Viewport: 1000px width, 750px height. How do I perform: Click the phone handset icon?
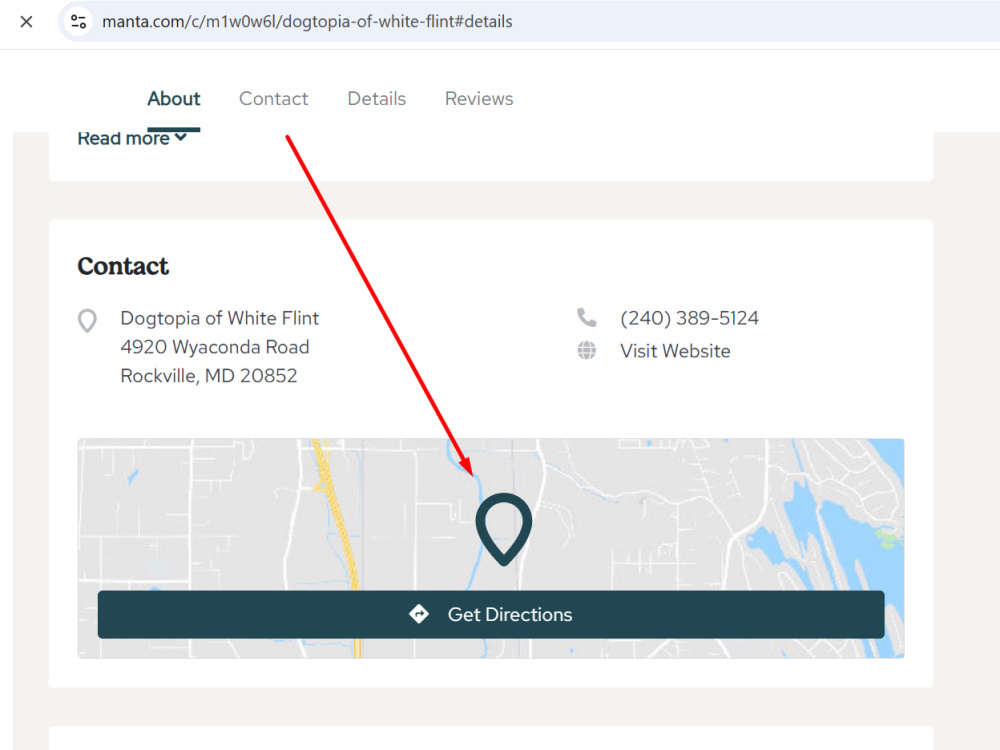[587, 318]
